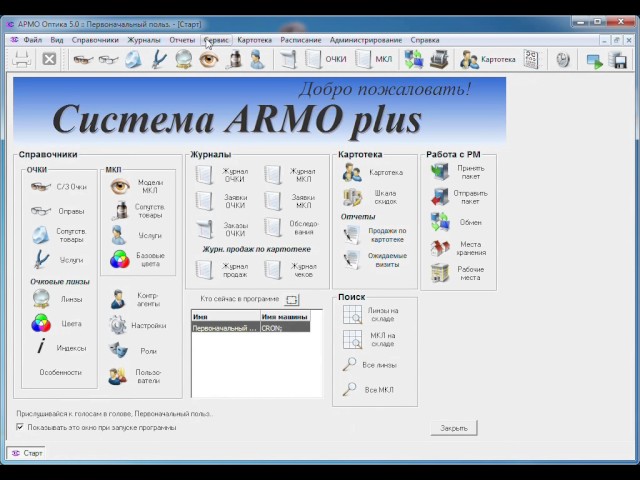Open Журнал продаж

click(x=222, y=270)
